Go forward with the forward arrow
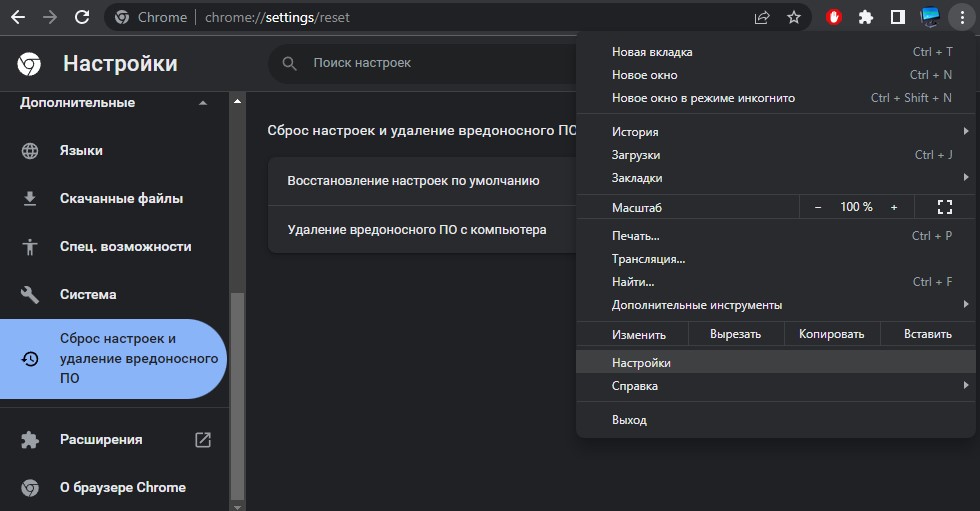980x511 pixels. [49, 17]
